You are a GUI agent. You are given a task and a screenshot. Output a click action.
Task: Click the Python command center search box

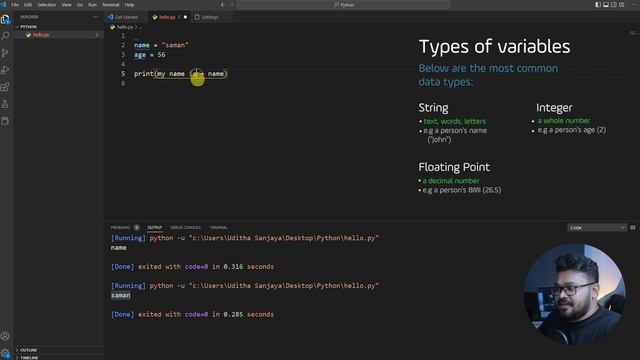pyautogui.click(x=343, y=4)
